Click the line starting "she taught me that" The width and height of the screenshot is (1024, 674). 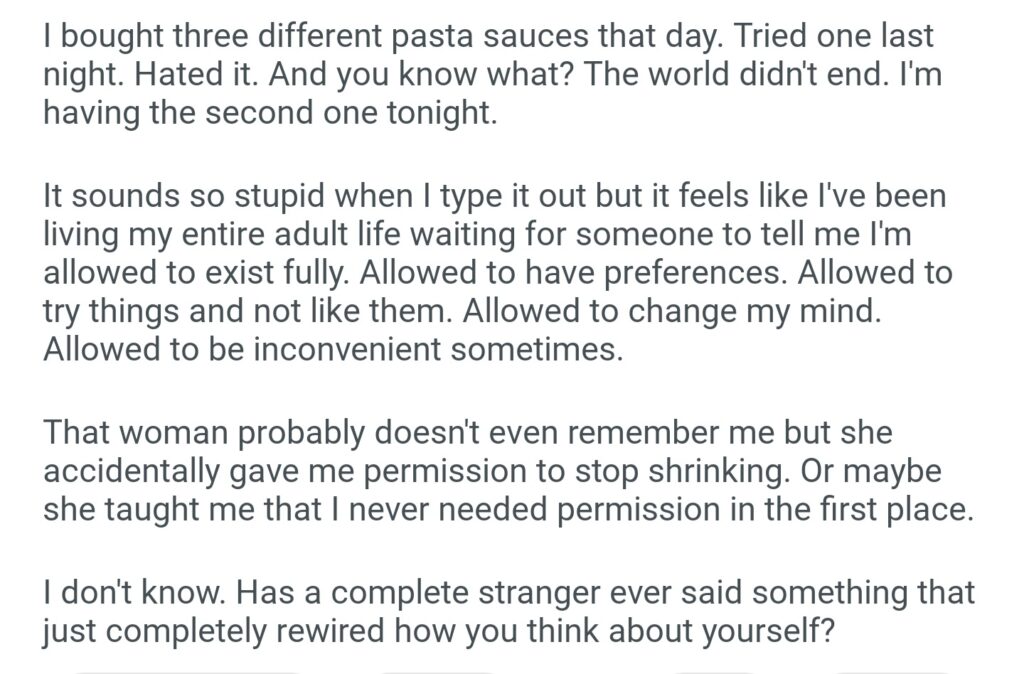click(x=508, y=510)
